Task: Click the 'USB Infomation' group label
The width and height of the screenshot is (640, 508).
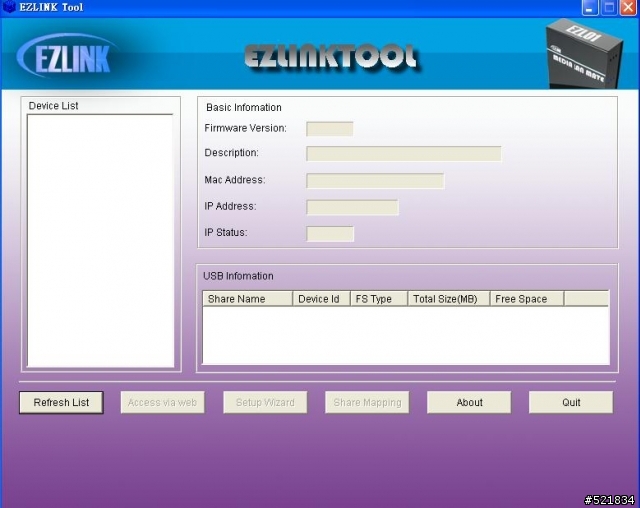Action: point(238,276)
